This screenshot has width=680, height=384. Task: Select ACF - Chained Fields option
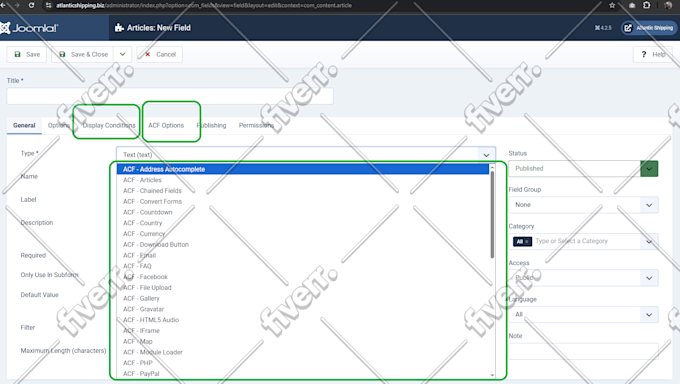[x=303, y=190]
